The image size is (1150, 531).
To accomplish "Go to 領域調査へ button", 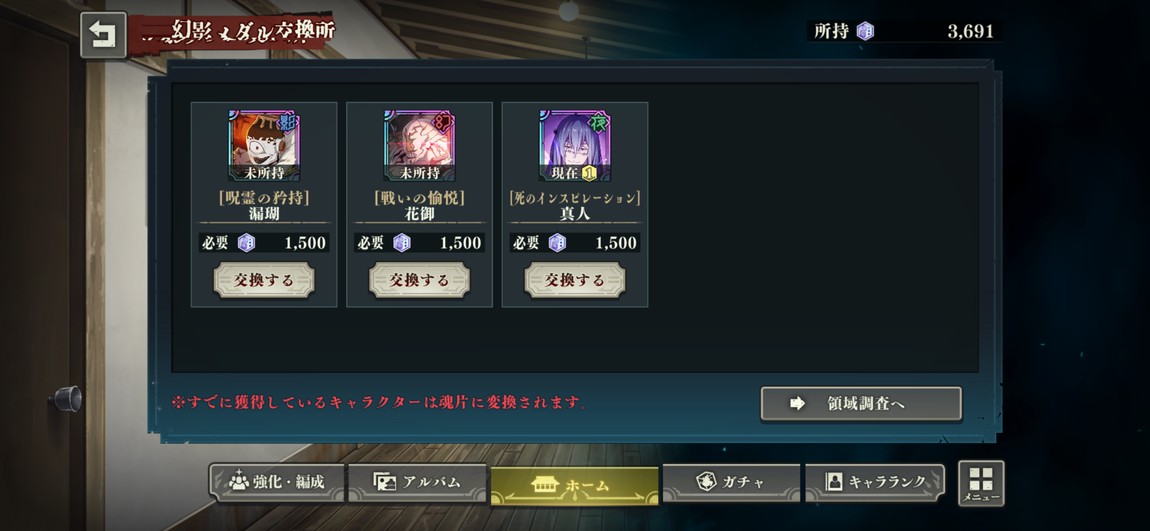I will (861, 403).
